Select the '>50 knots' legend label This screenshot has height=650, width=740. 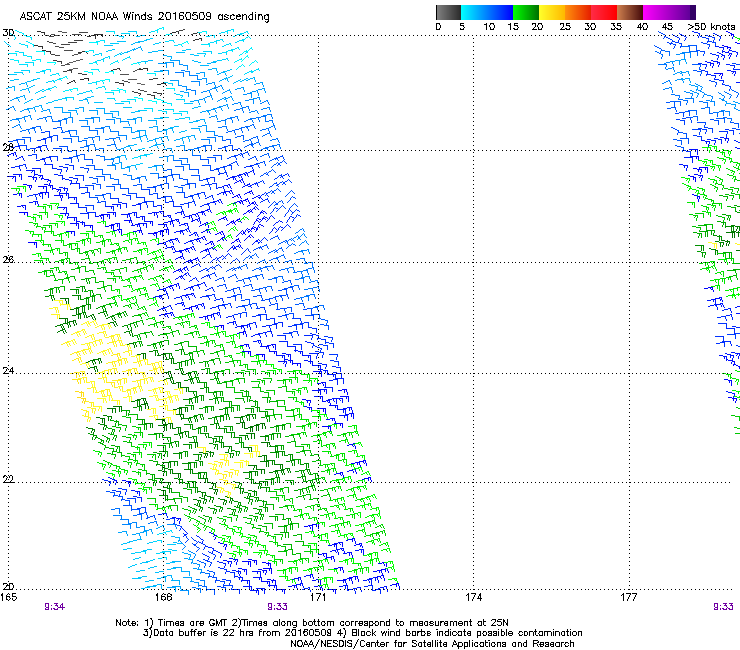(711, 26)
